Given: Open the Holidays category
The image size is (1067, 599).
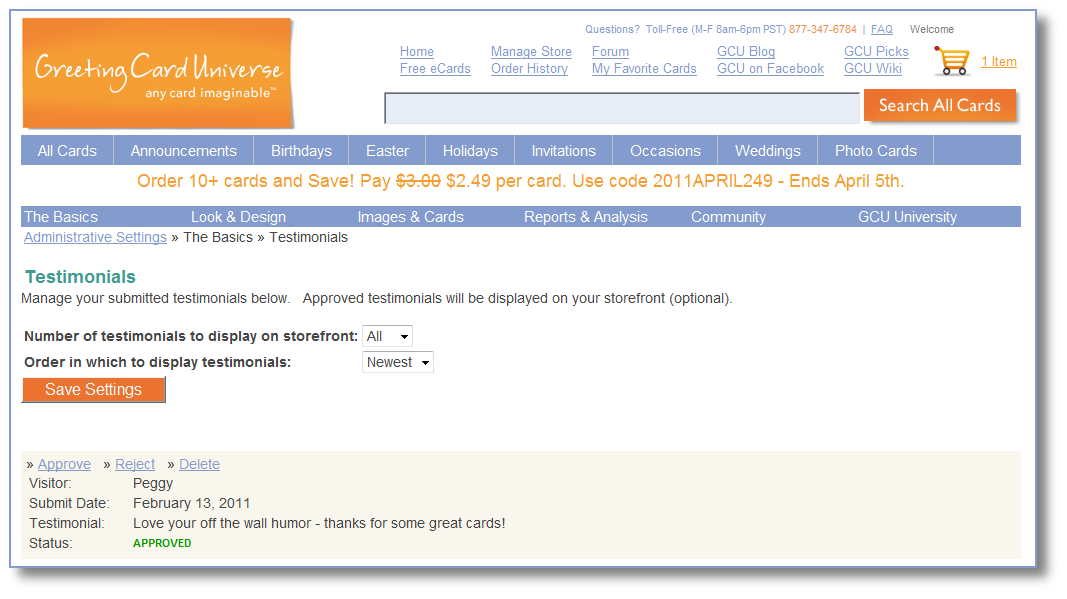Looking at the screenshot, I should click(x=470, y=150).
